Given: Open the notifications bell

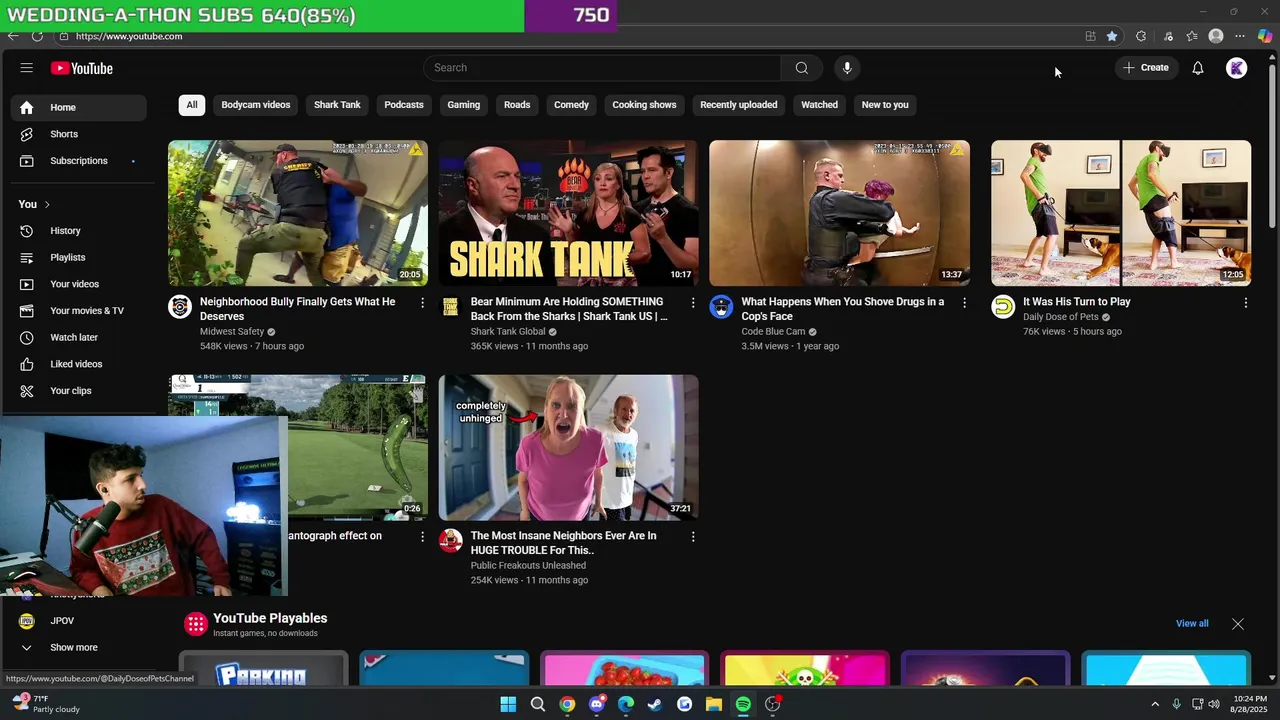Looking at the screenshot, I should pos(1197,68).
